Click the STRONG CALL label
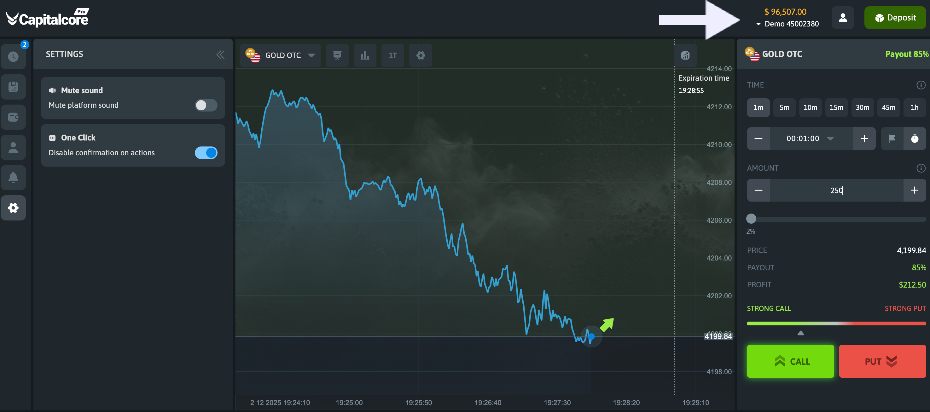 pyautogui.click(x=769, y=309)
